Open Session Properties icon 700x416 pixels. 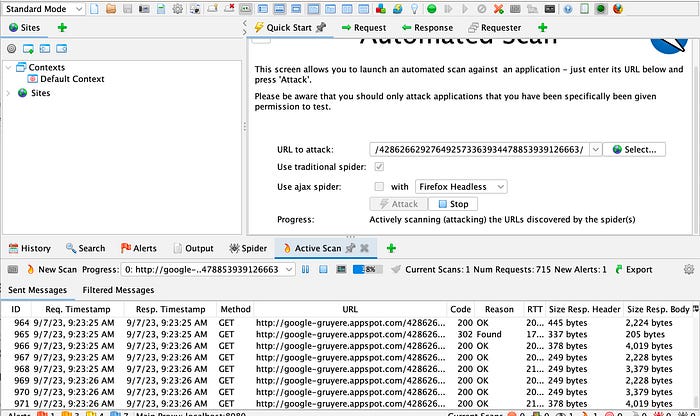click(161, 8)
